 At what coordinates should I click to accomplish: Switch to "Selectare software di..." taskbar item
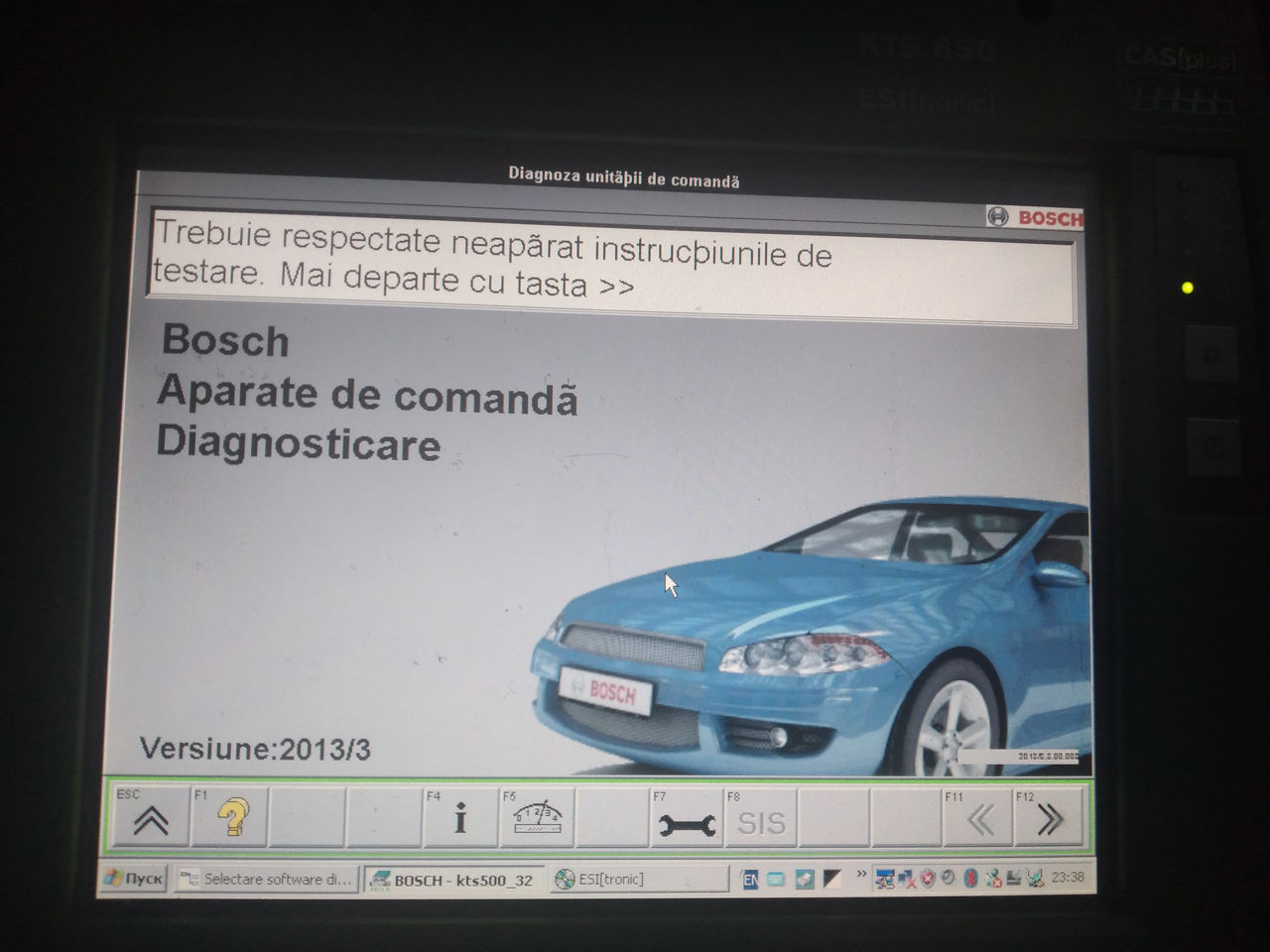point(266,879)
